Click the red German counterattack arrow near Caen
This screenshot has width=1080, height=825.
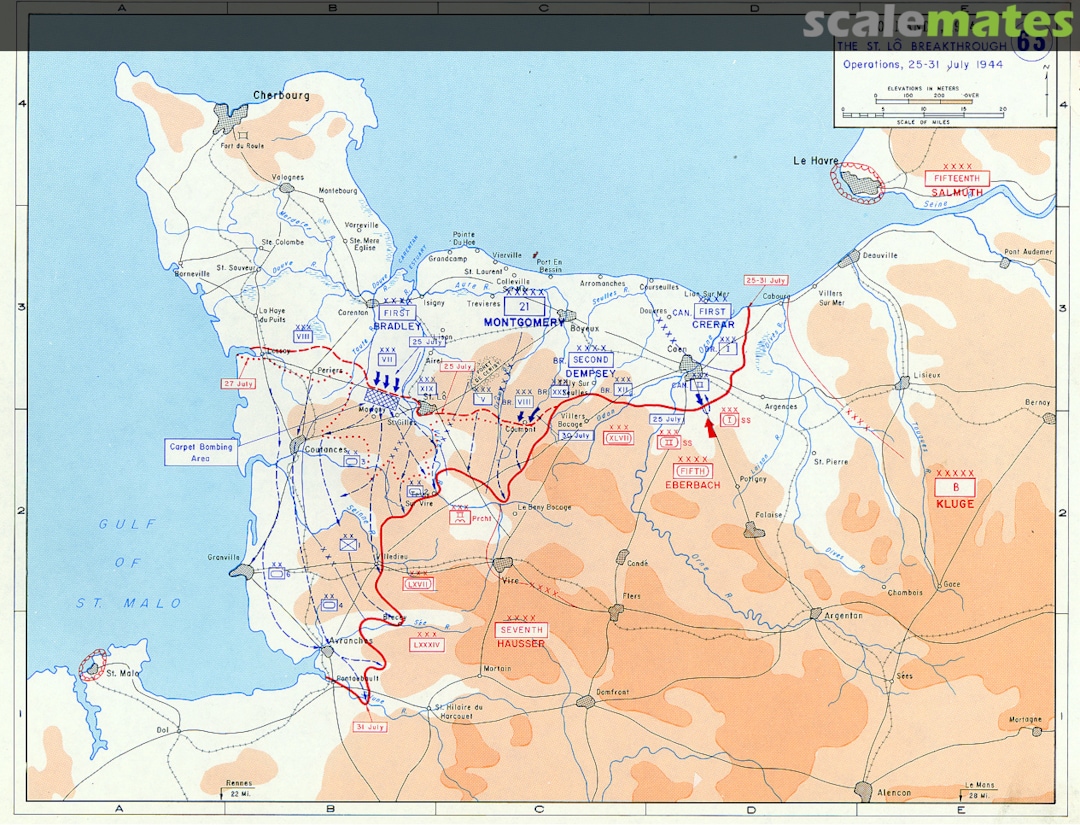(711, 427)
